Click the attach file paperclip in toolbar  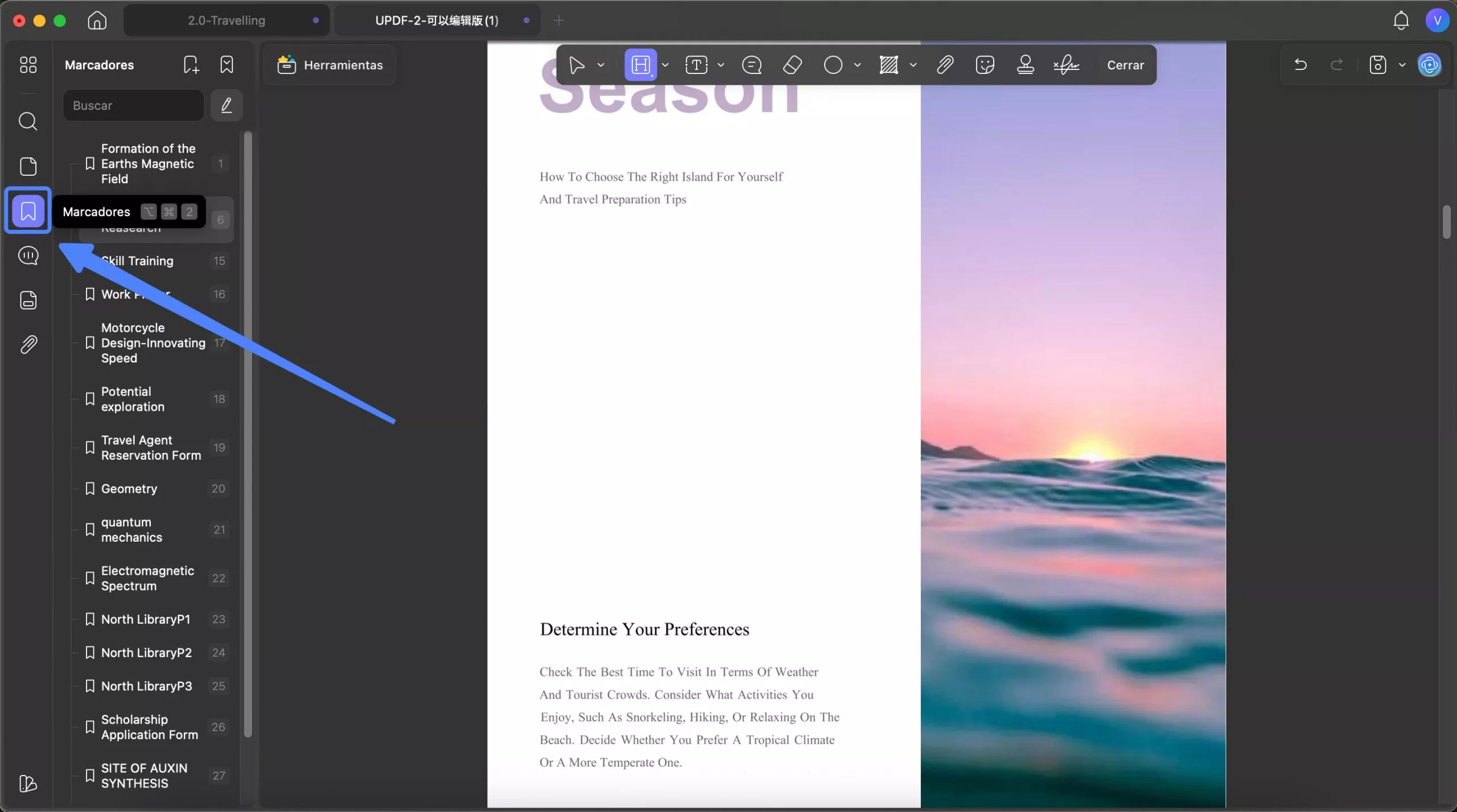click(x=945, y=65)
